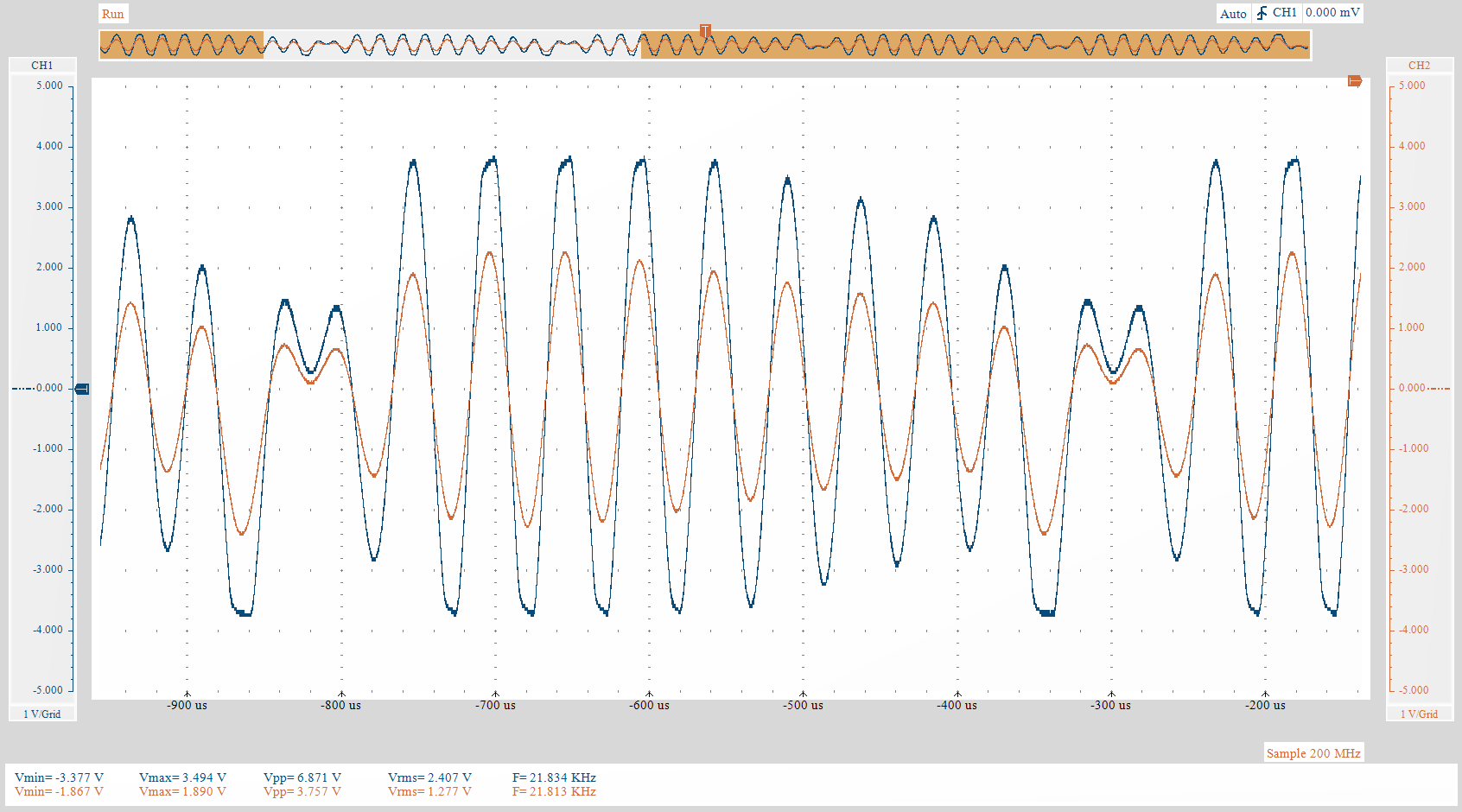Click the blue CH1 zero-level marker
1462x812 pixels.
click(x=82, y=389)
